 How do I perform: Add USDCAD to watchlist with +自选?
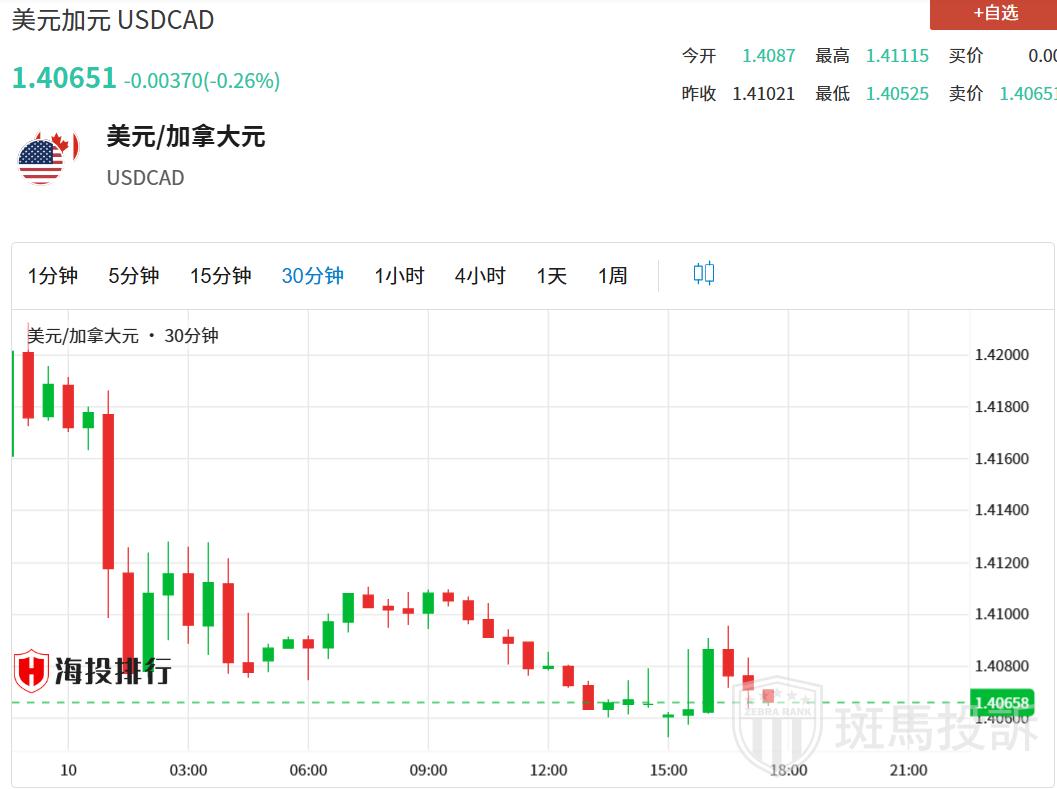[993, 14]
